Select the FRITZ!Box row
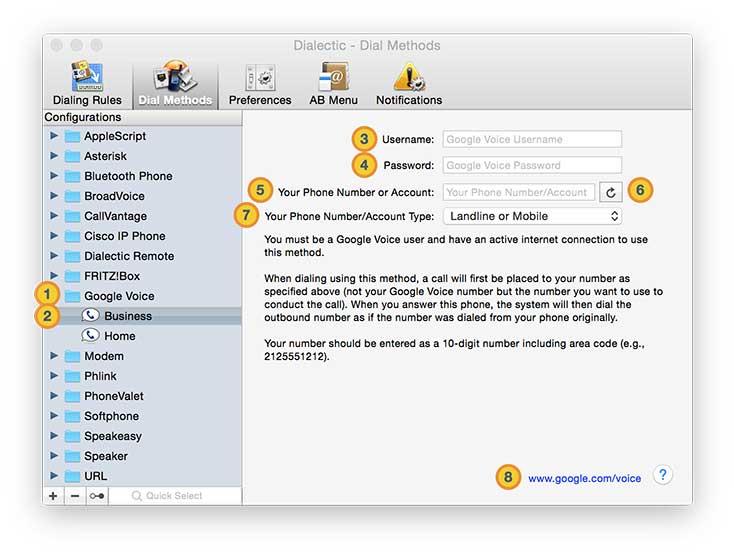The image size is (734, 555). (x=142, y=276)
